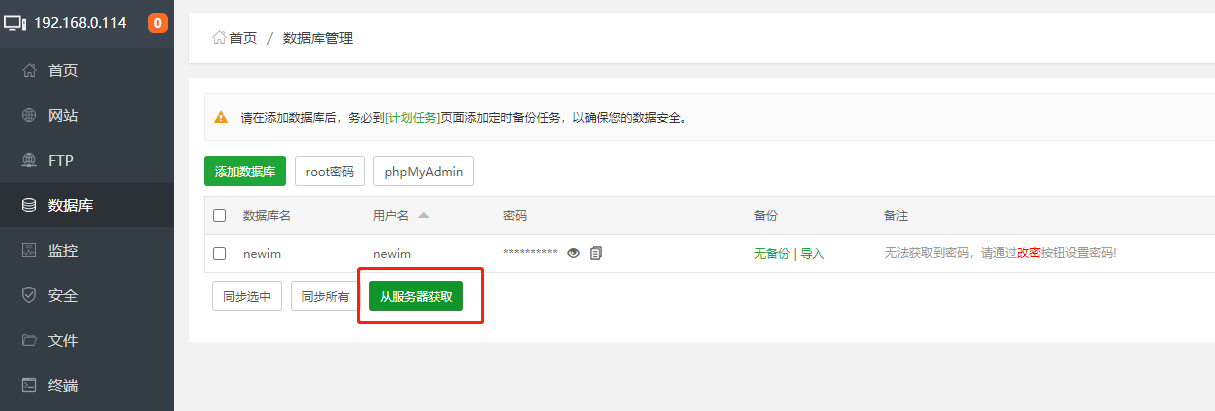
Task: Open the 文件 folder icon
Action: click(x=29, y=340)
